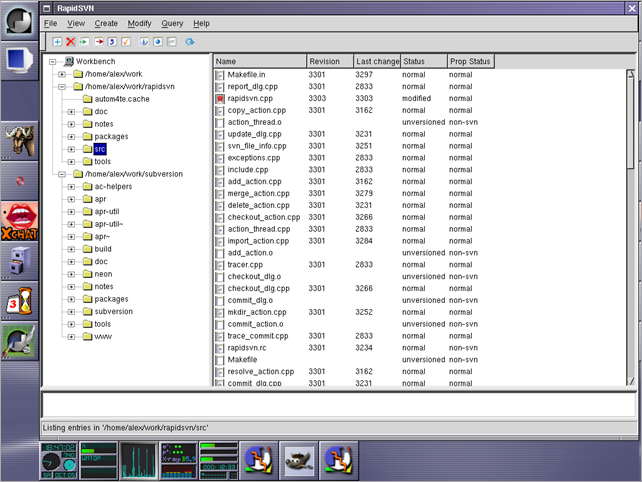Viewport: 642px width, 482px height.
Task: Click the red arrow Commit toolbar icon
Action: (99, 42)
